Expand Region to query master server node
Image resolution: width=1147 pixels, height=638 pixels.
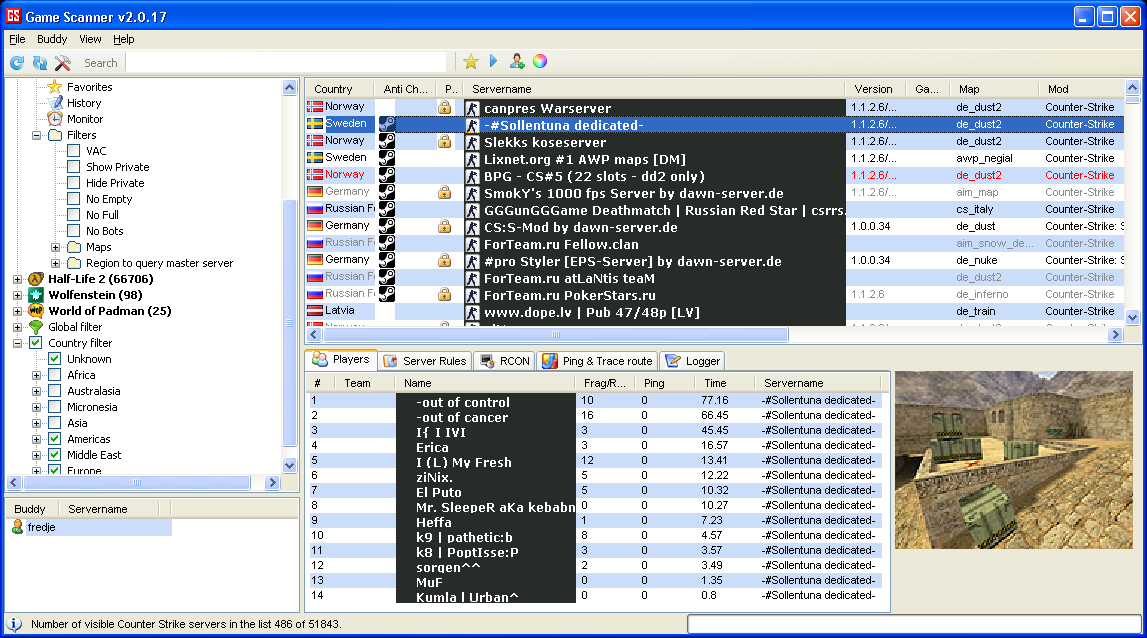[56, 263]
